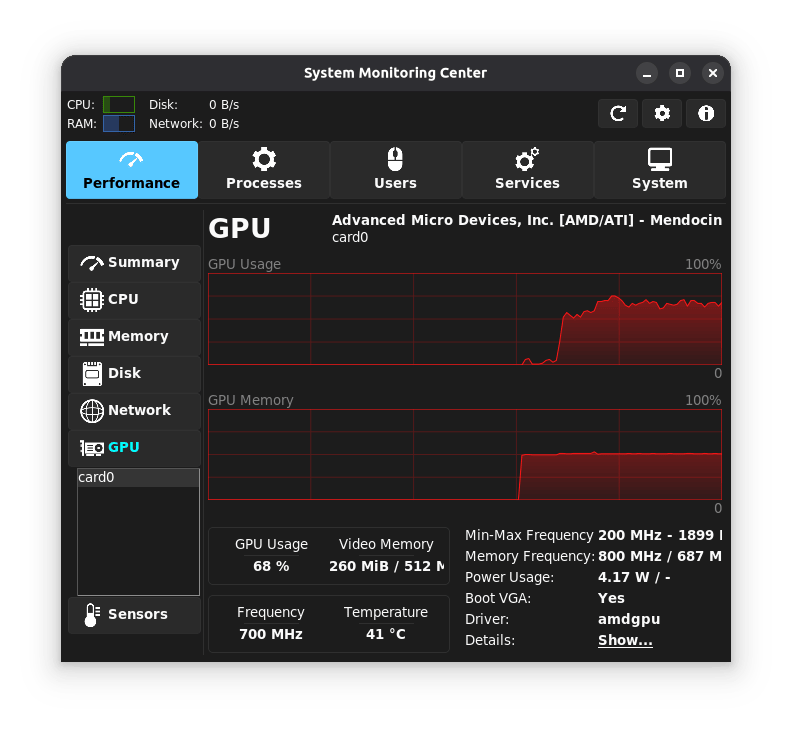Click the amdgpu driver value
This screenshot has width=792, height=729.
pos(629,619)
